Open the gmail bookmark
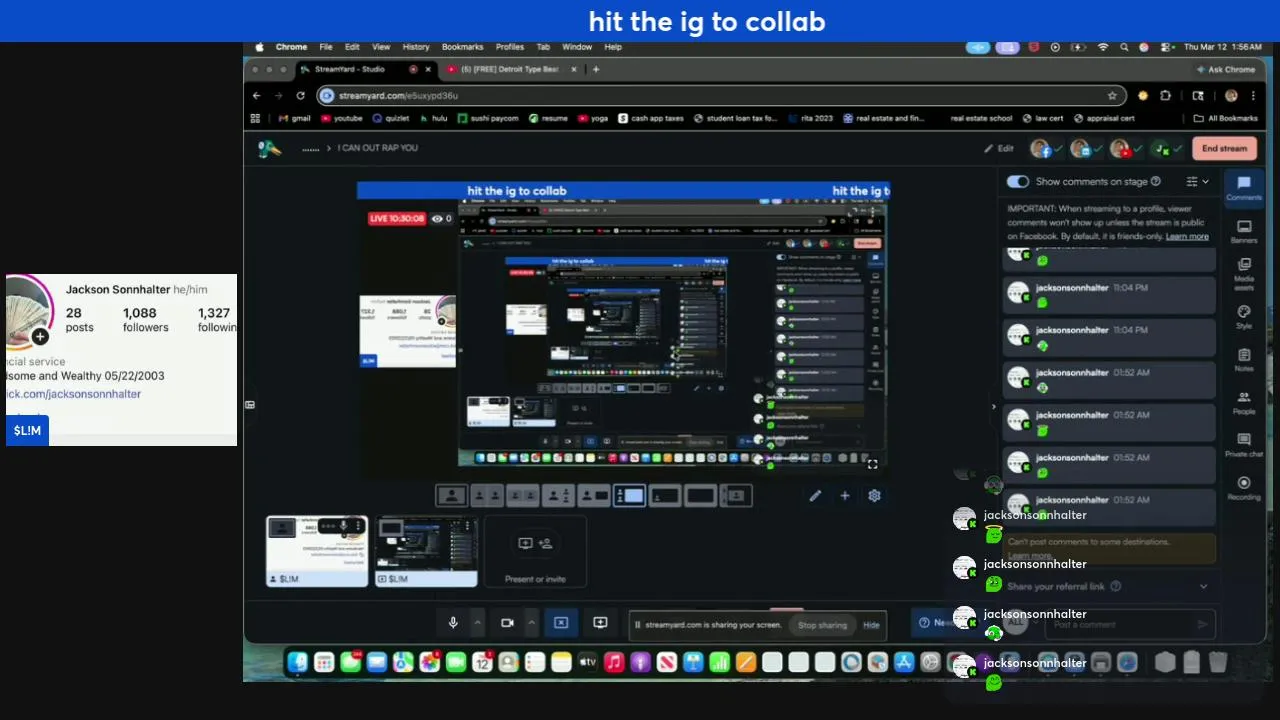Viewport: 1280px width, 720px height. pos(294,118)
